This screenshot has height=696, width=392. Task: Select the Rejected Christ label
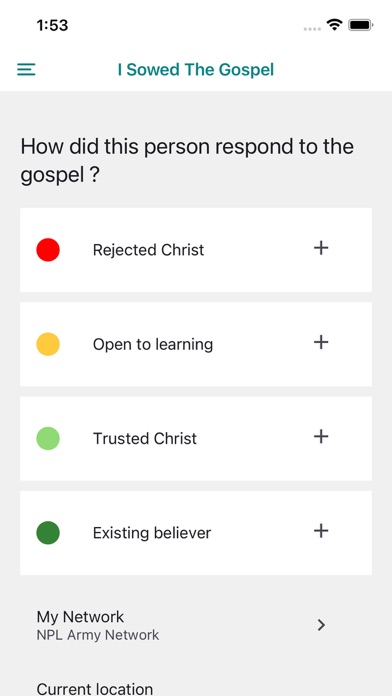click(148, 250)
